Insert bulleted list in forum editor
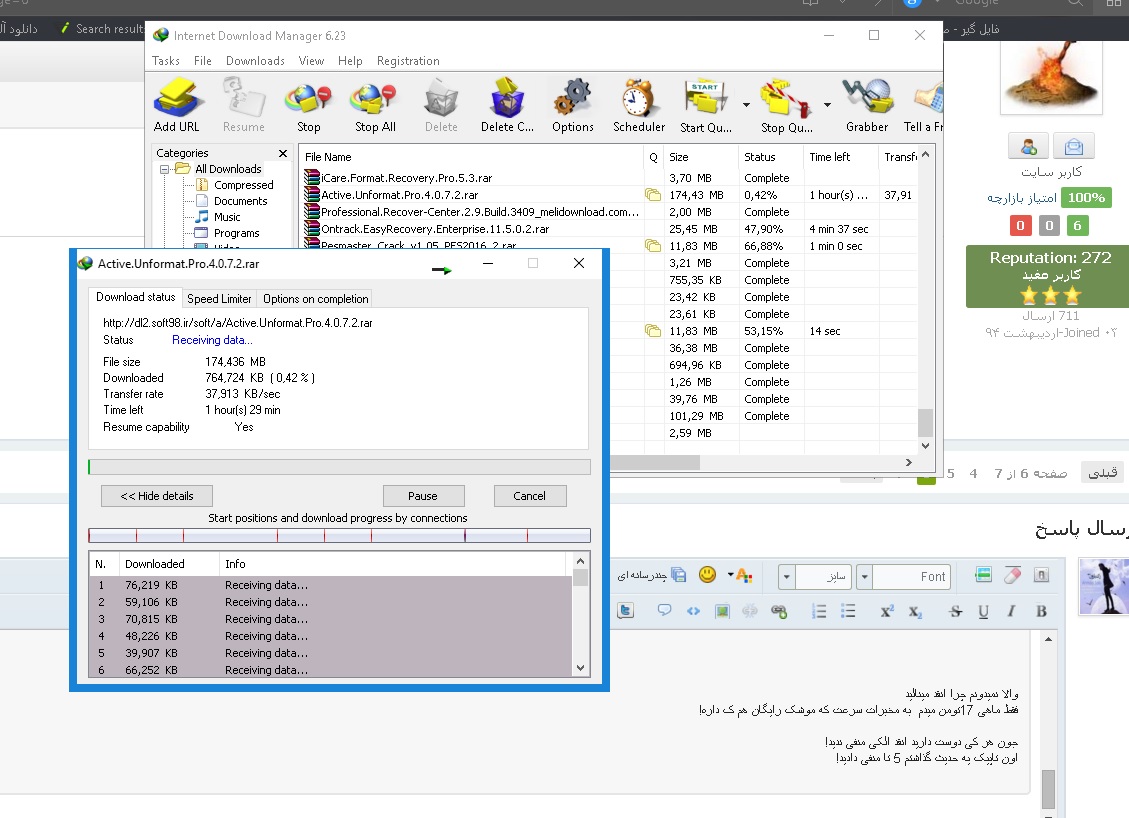 coord(848,611)
